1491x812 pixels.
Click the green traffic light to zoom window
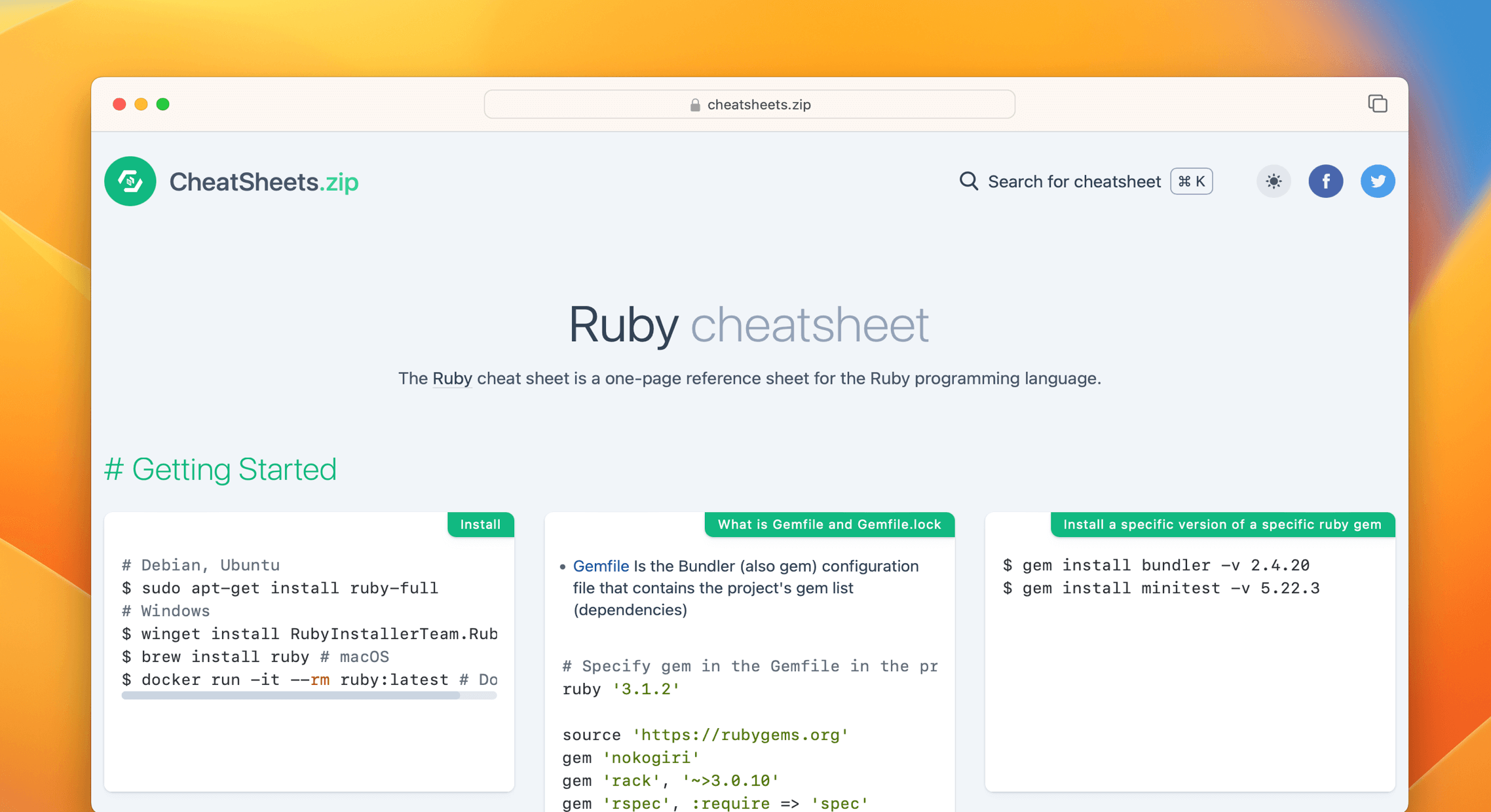click(164, 104)
